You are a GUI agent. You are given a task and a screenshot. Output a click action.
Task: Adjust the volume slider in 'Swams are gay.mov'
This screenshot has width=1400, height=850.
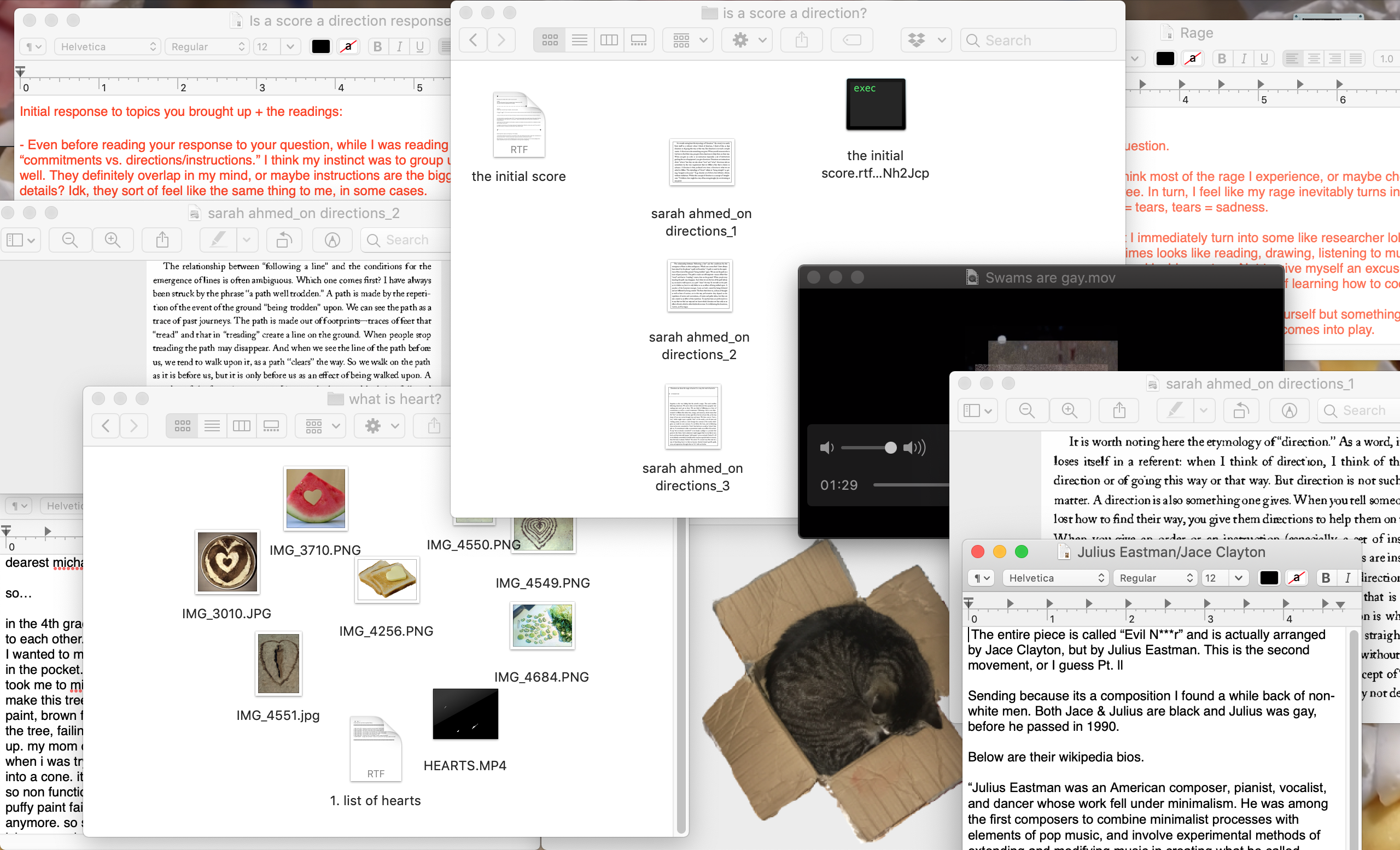click(x=869, y=448)
